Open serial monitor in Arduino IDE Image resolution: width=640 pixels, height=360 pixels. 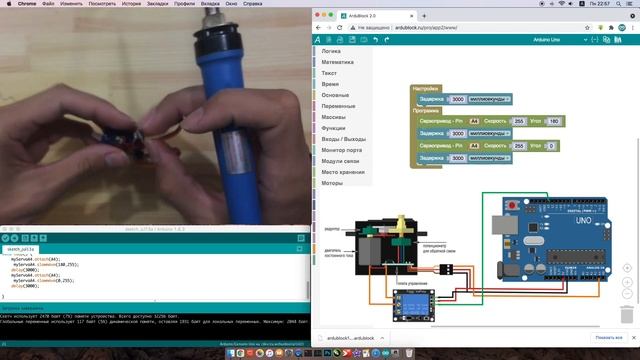(301, 238)
